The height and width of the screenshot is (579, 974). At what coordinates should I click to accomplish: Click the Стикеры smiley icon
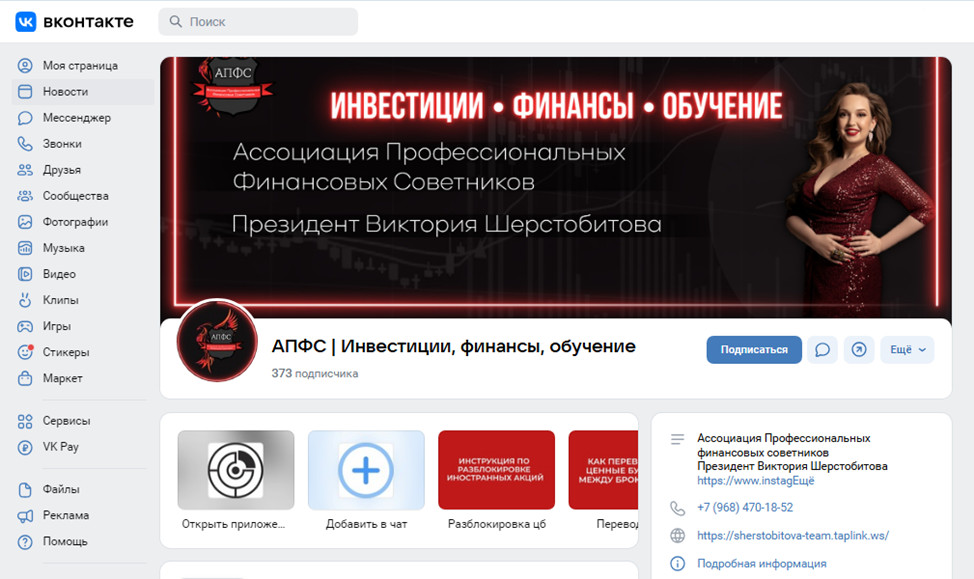coord(25,352)
